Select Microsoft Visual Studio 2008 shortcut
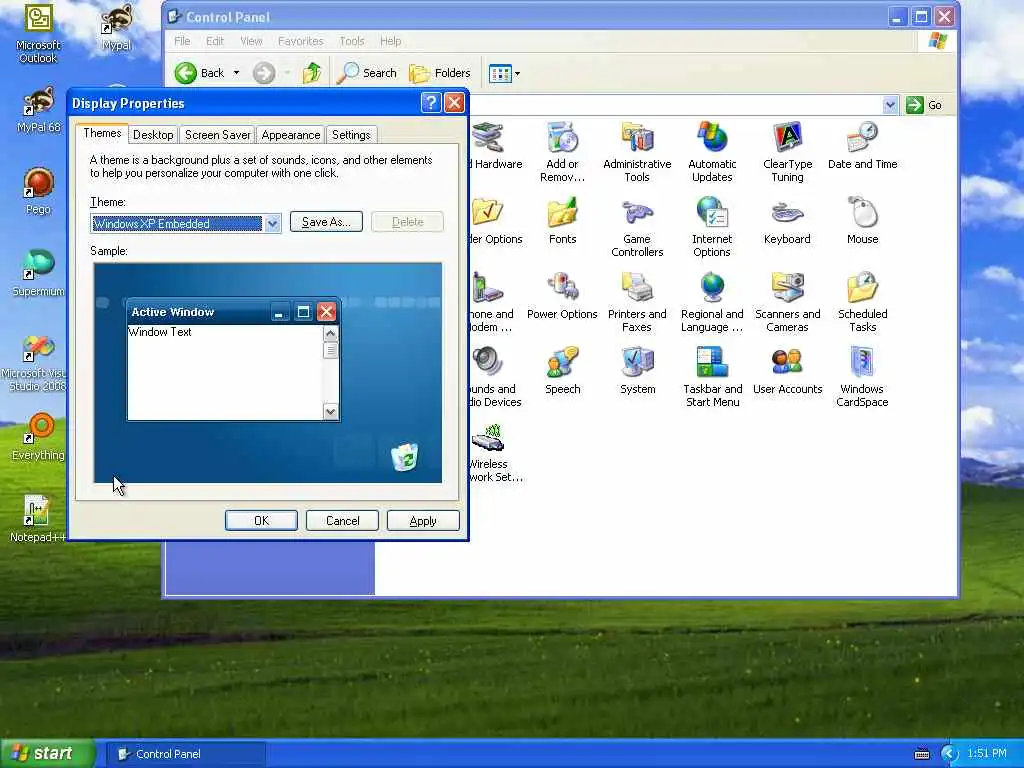The image size is (1024, 768). (x=38, y=363)
